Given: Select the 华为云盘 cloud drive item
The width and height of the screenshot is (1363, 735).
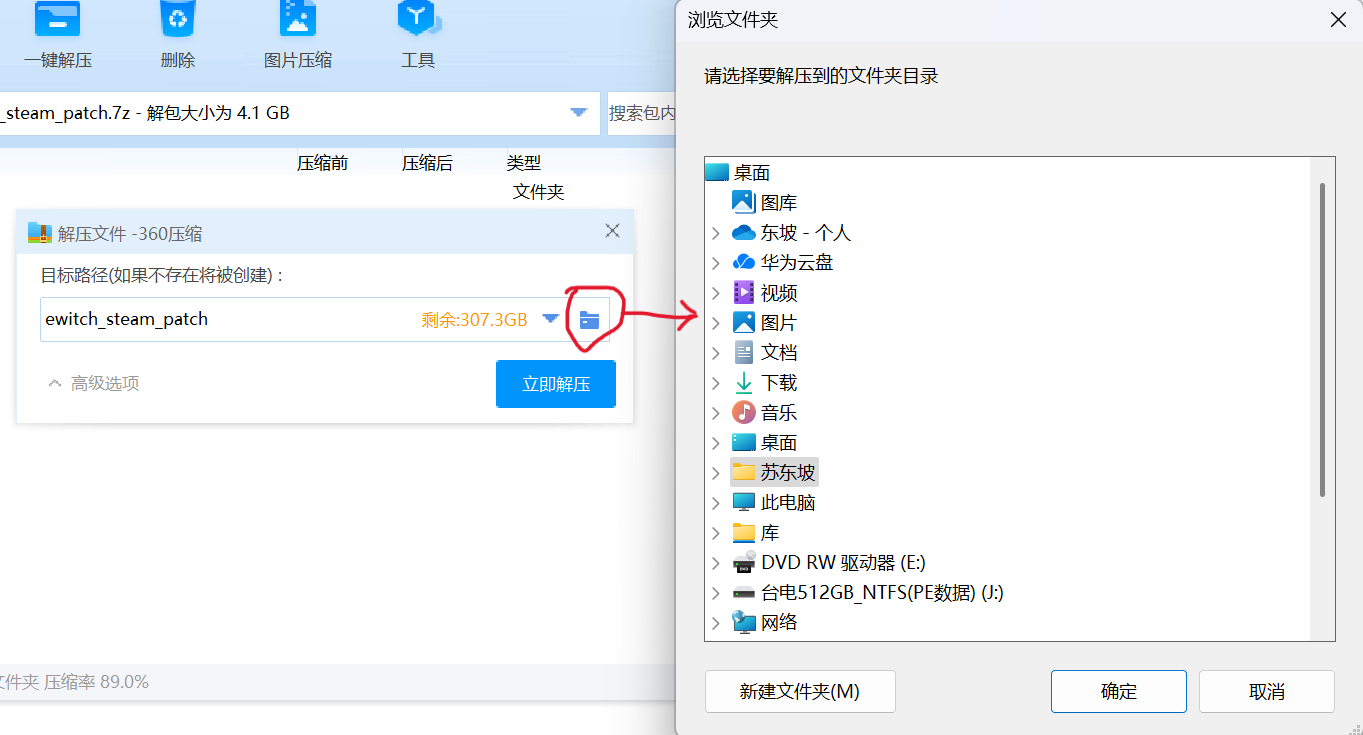Looking at the screenshot, I should point(796,263).
